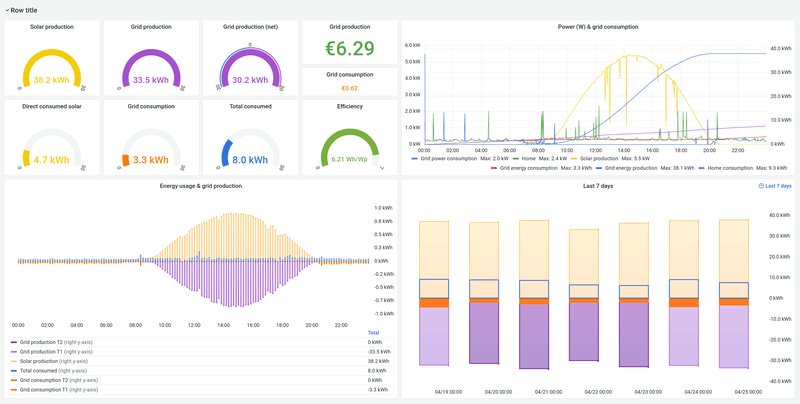Screen dimensions: 800x404
Task: Click the 4.7 kWh gauge value
Action: (52, 160)
